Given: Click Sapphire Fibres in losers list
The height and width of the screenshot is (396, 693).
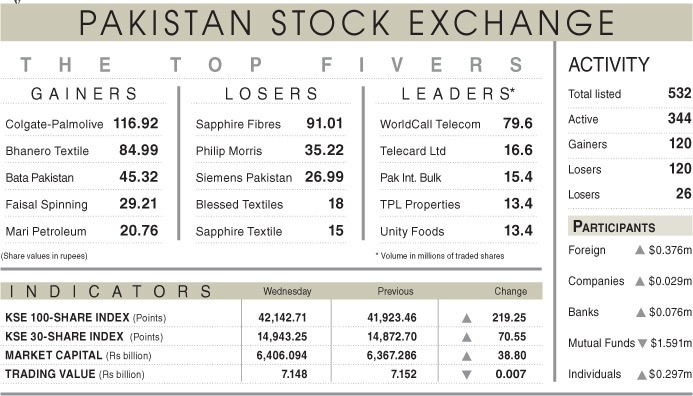Looking at the screenshot, I should 238,124.
